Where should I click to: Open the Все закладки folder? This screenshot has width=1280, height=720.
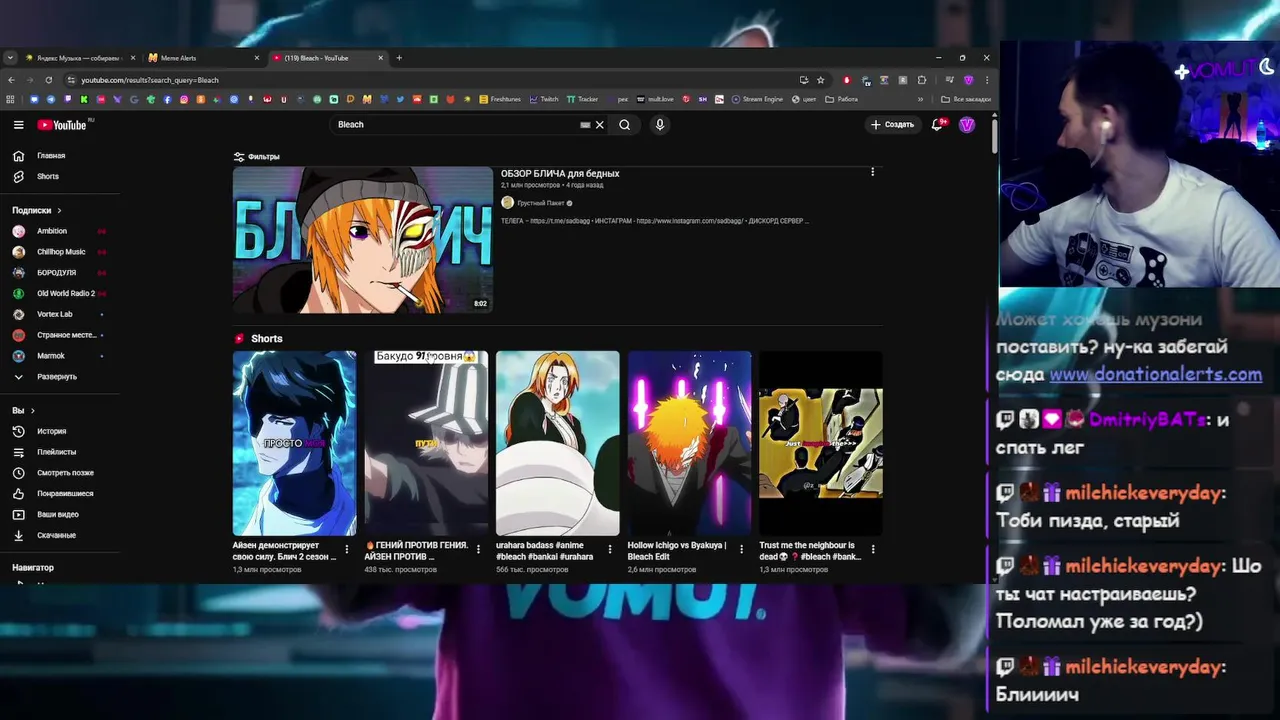(x=966, y=99)
